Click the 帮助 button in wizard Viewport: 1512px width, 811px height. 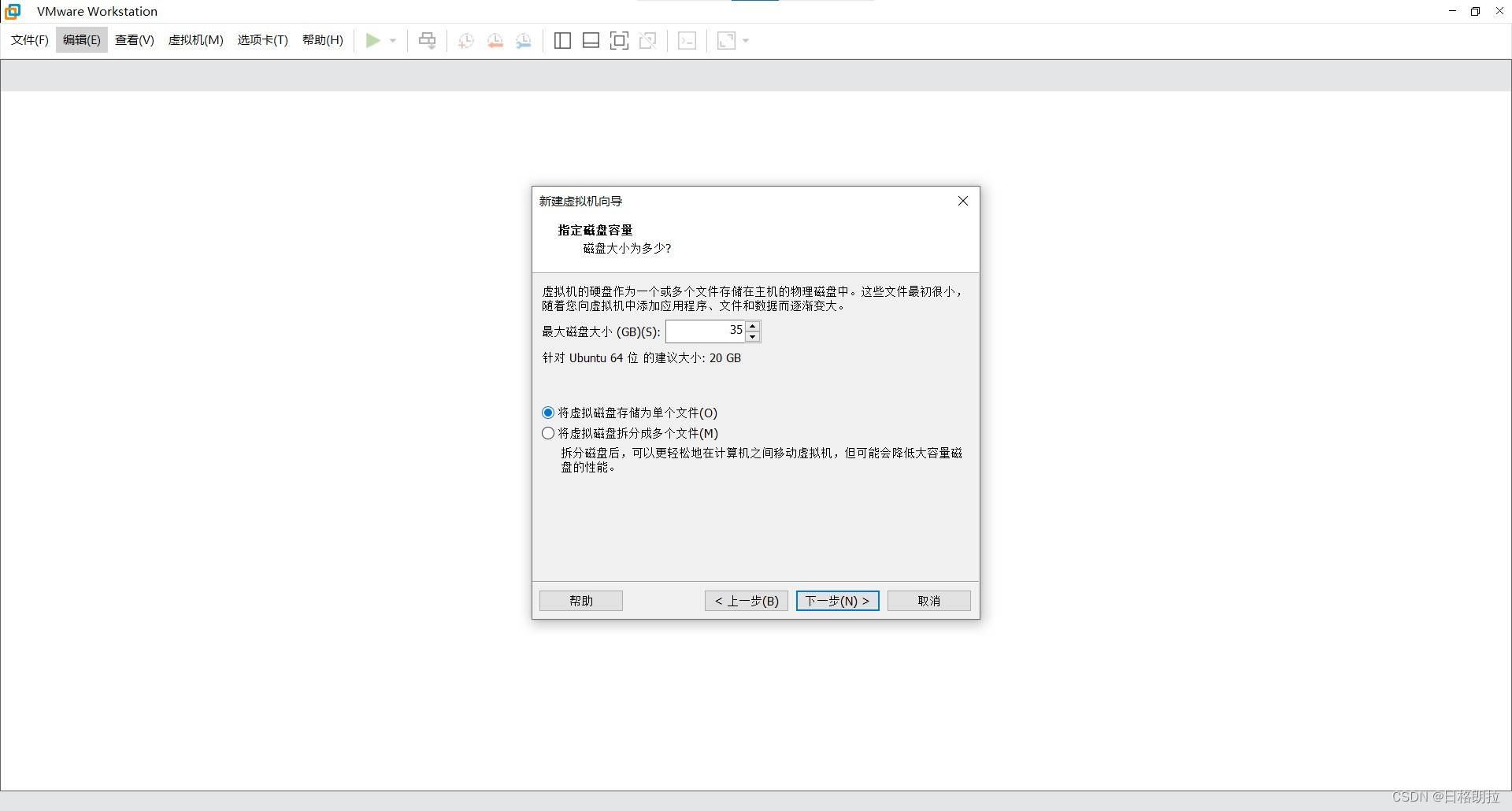581,601
